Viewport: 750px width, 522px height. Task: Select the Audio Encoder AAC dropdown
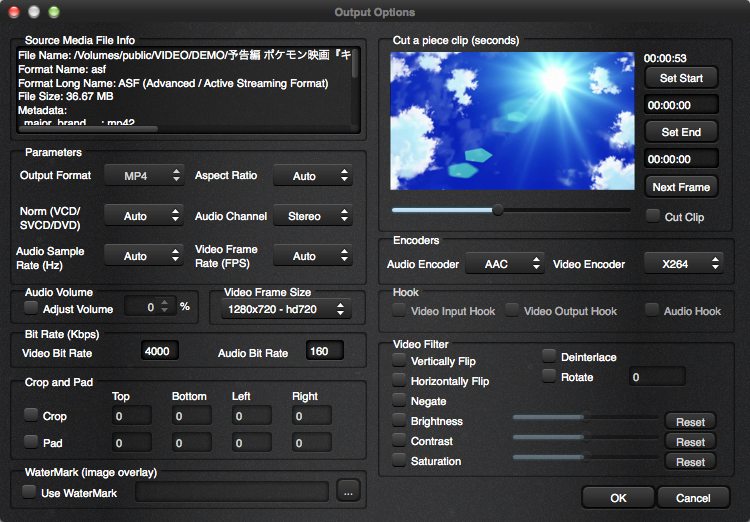505,264
